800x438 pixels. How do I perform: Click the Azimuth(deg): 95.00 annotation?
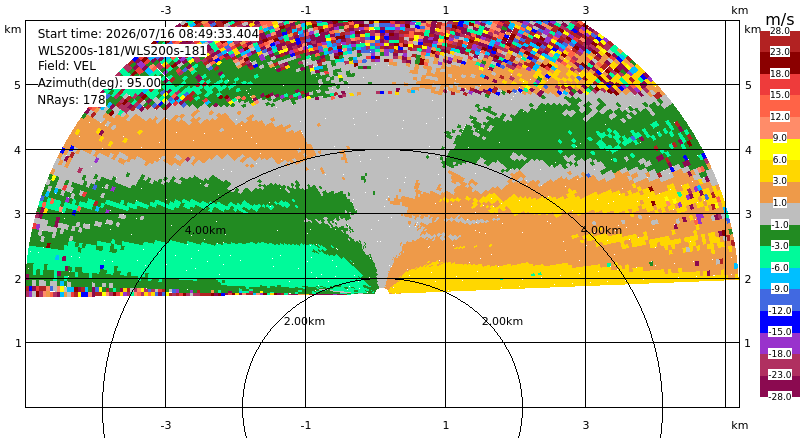(x=99, y=83)
